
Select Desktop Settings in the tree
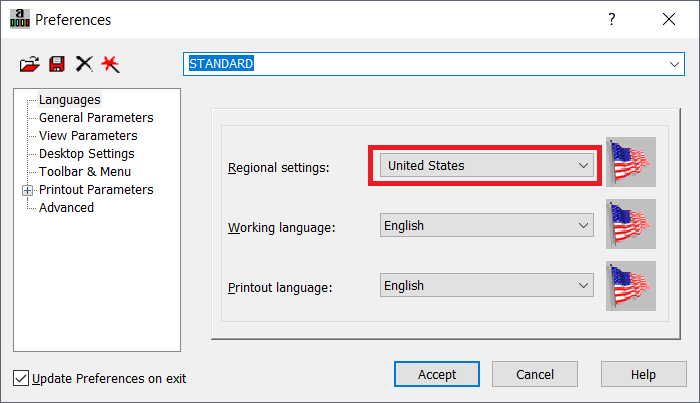87,154
